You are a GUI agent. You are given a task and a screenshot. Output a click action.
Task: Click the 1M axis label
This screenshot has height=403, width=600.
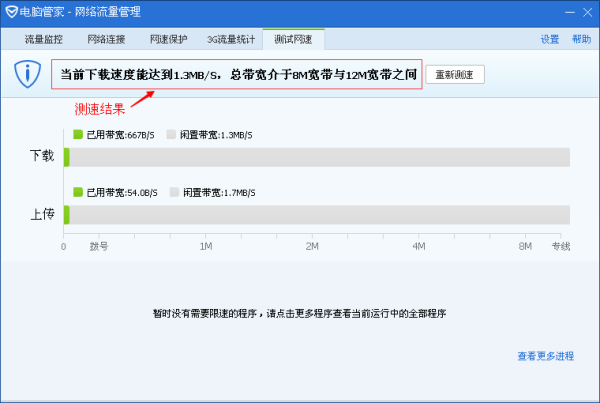click(x=206, y=246)
